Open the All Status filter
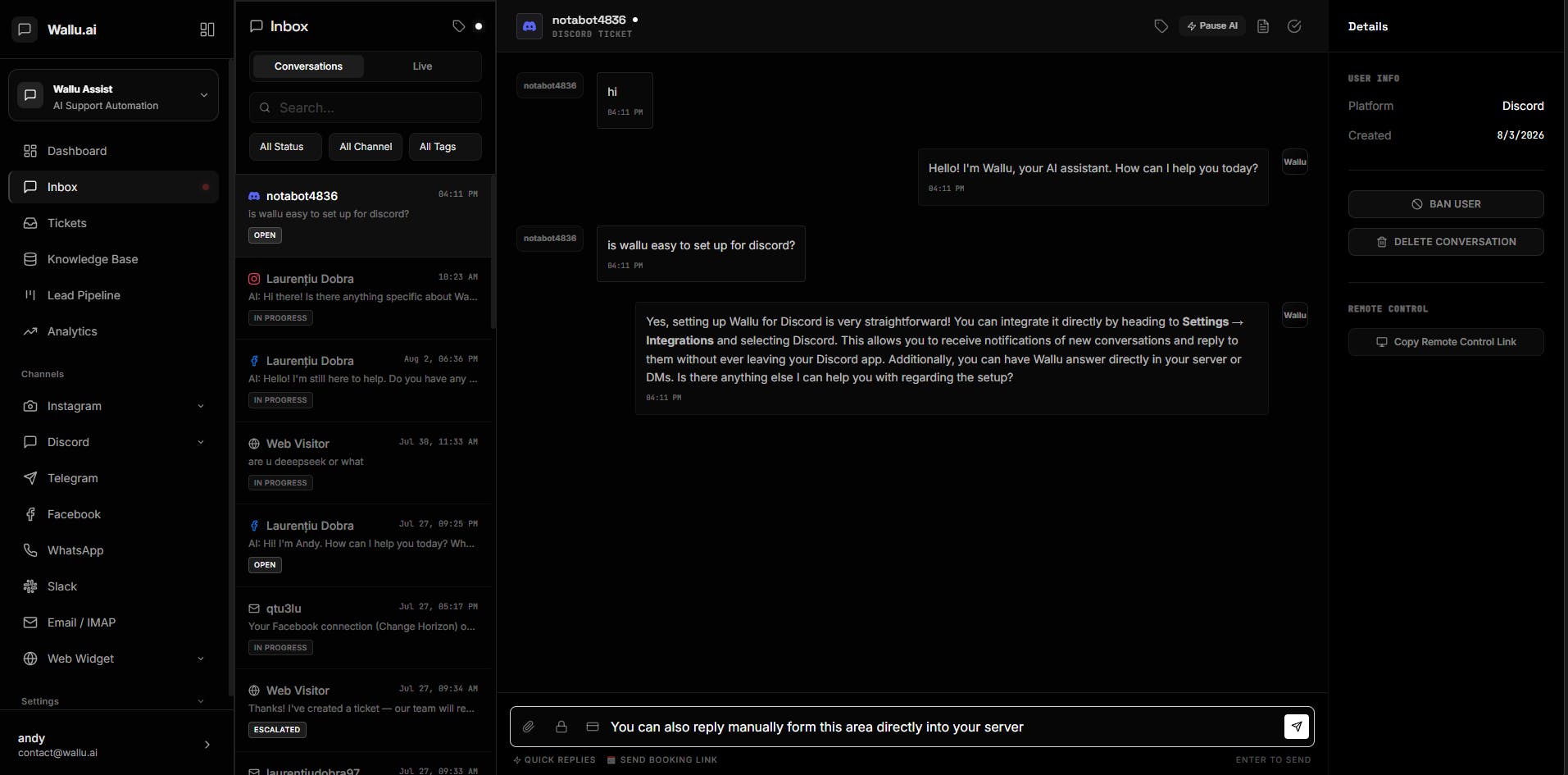1568x775 pixels. pyautogui.click(x=284, y=147)
